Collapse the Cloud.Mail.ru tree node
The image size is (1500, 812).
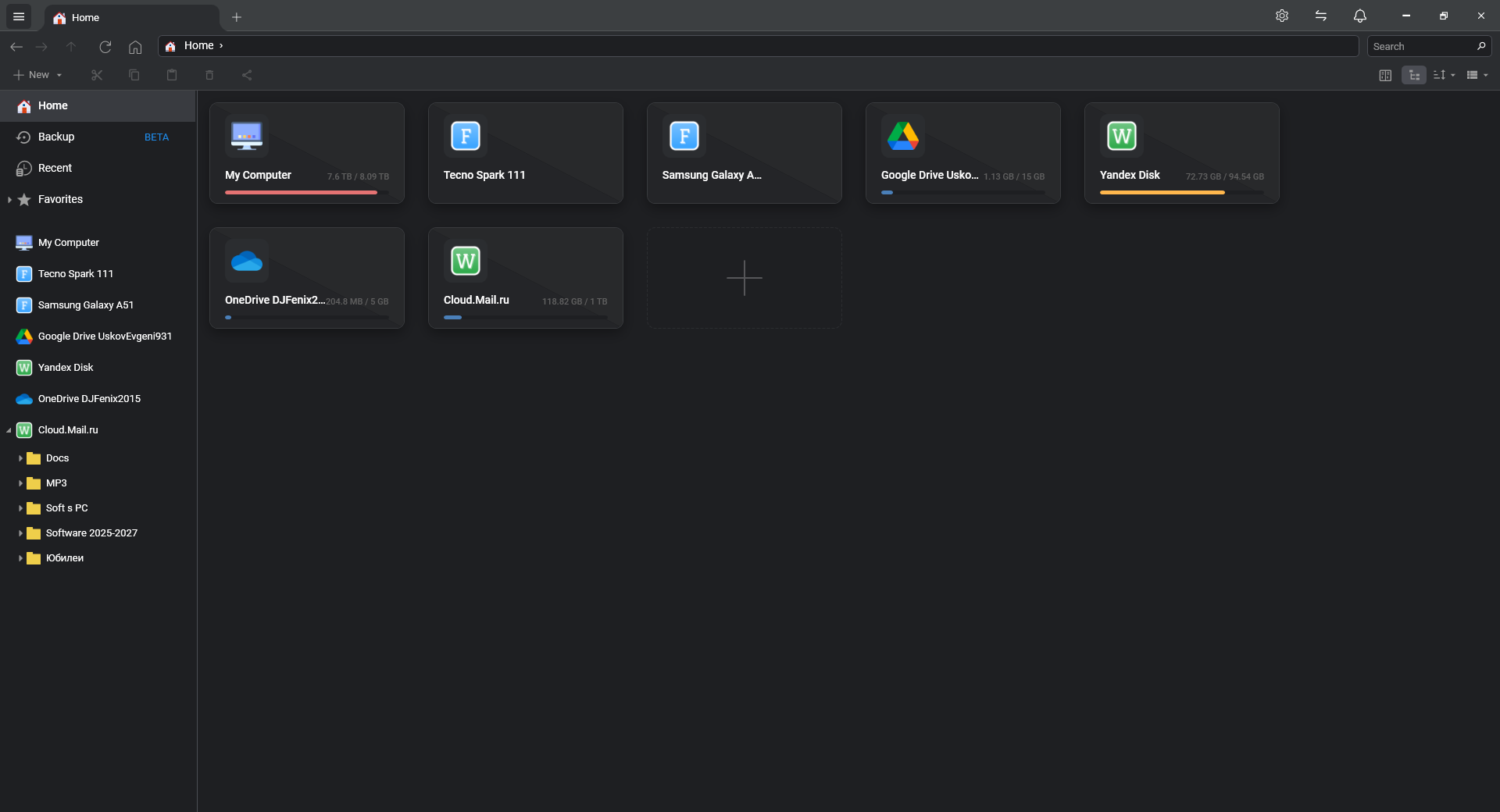click(x=9, y=430)
